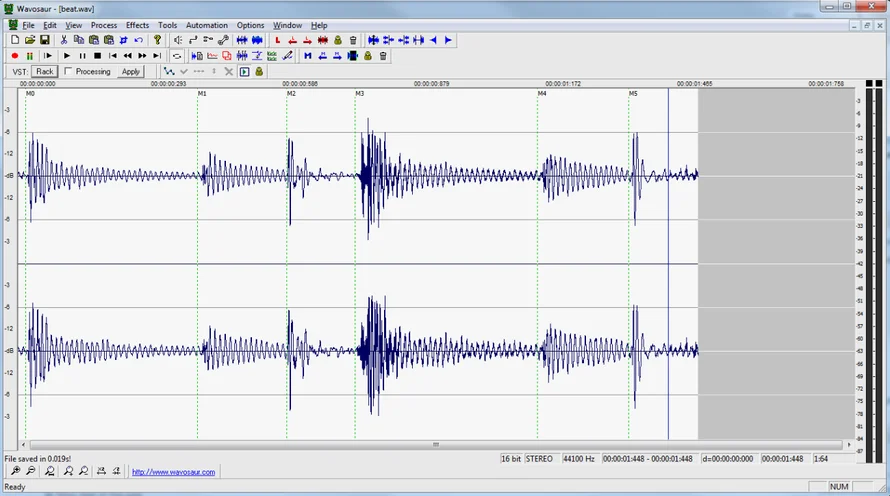Click the red Record button
The width and height of the screenshot is (890, 496).
[x=15, y=56]
